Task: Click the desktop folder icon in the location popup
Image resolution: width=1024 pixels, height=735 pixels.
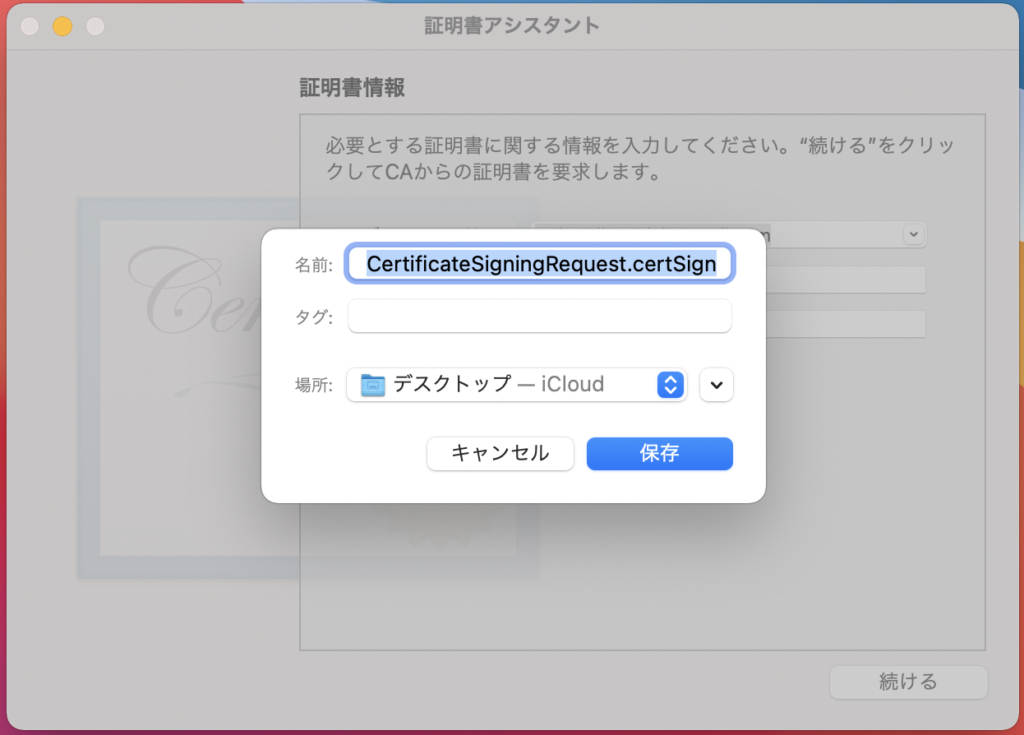Action: point(373,385)
